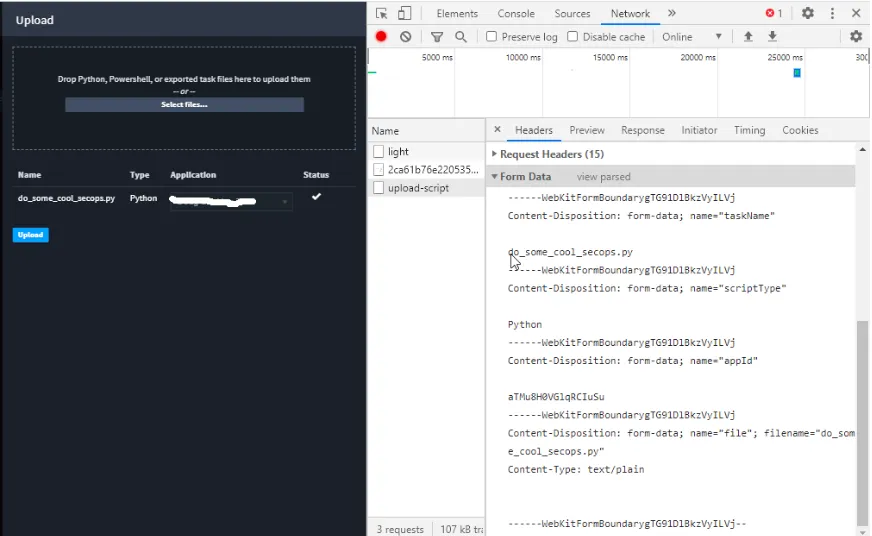Activate the inspect element picker icon
The height and width of the screenshot is (536, 872).
tap(382, 13)
